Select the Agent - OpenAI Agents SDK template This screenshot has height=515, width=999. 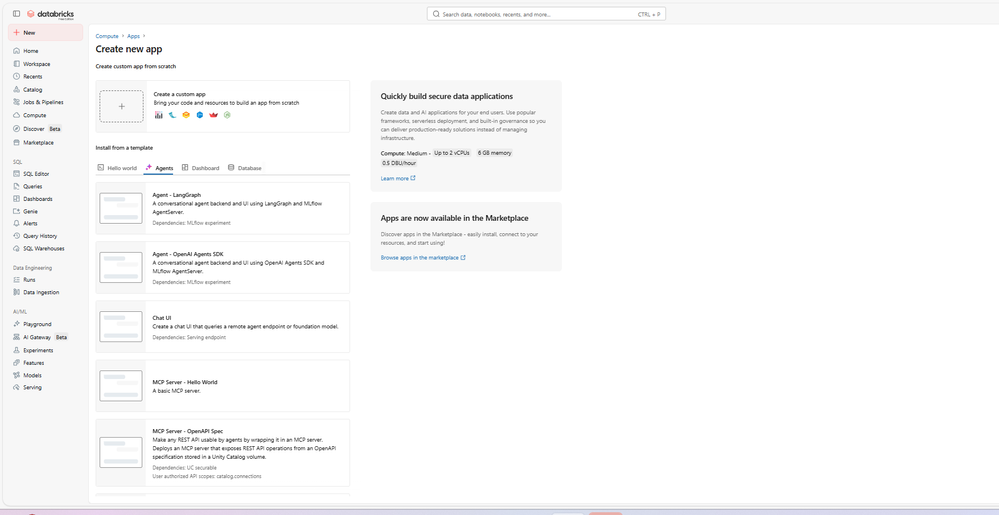(222, 268)
